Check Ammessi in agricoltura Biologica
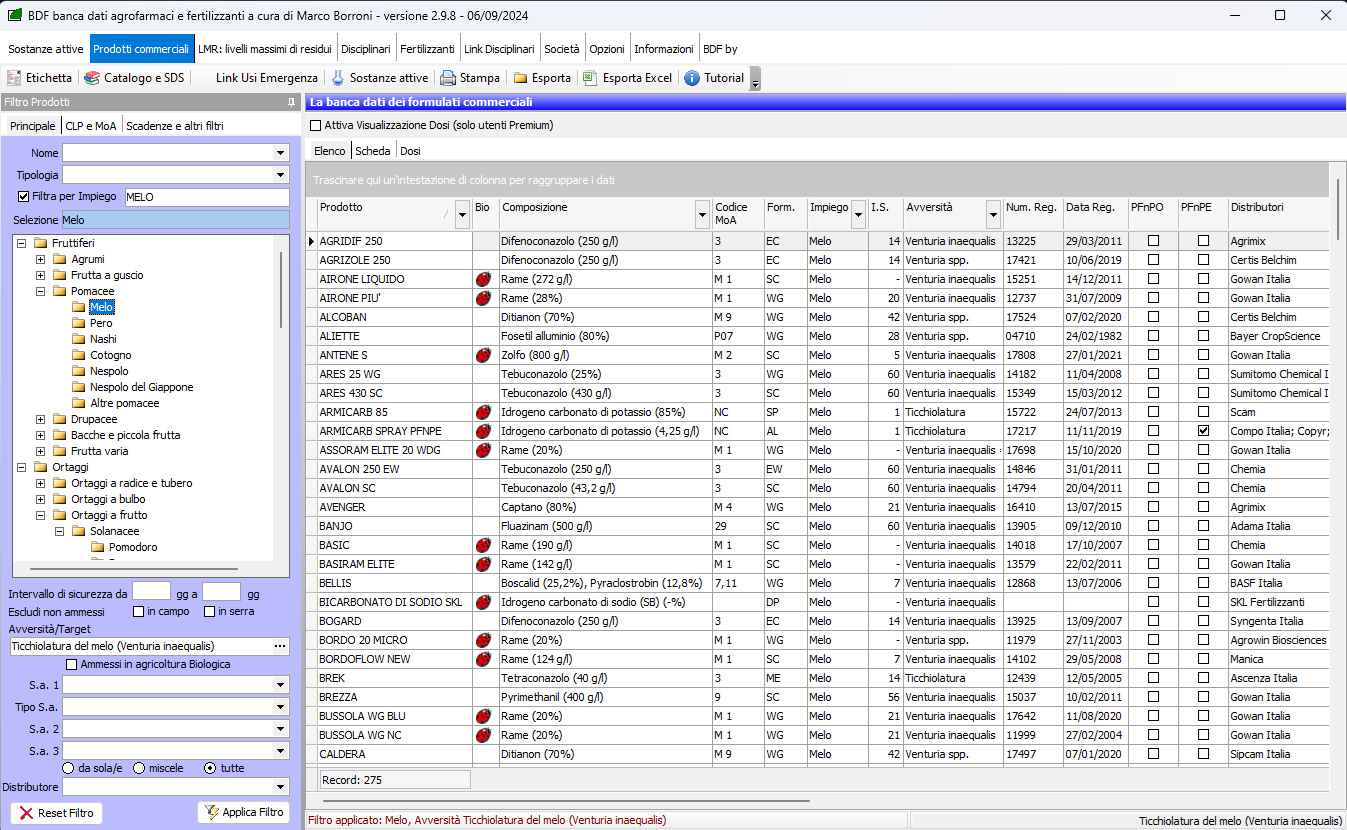The image size is (1347, 830). click(72, 665)
